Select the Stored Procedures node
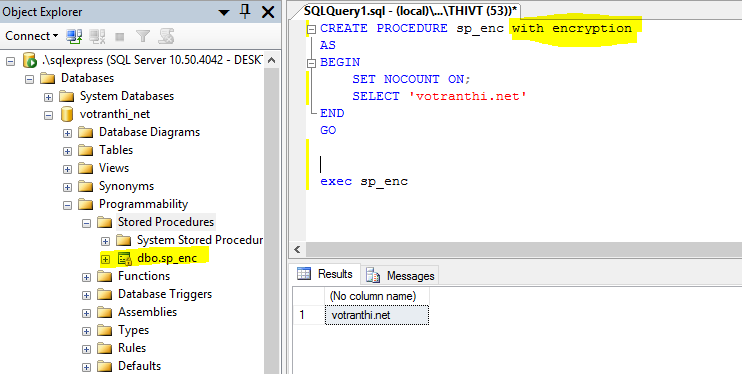Viewport: 742px width, 374px height. coord(166,222)
